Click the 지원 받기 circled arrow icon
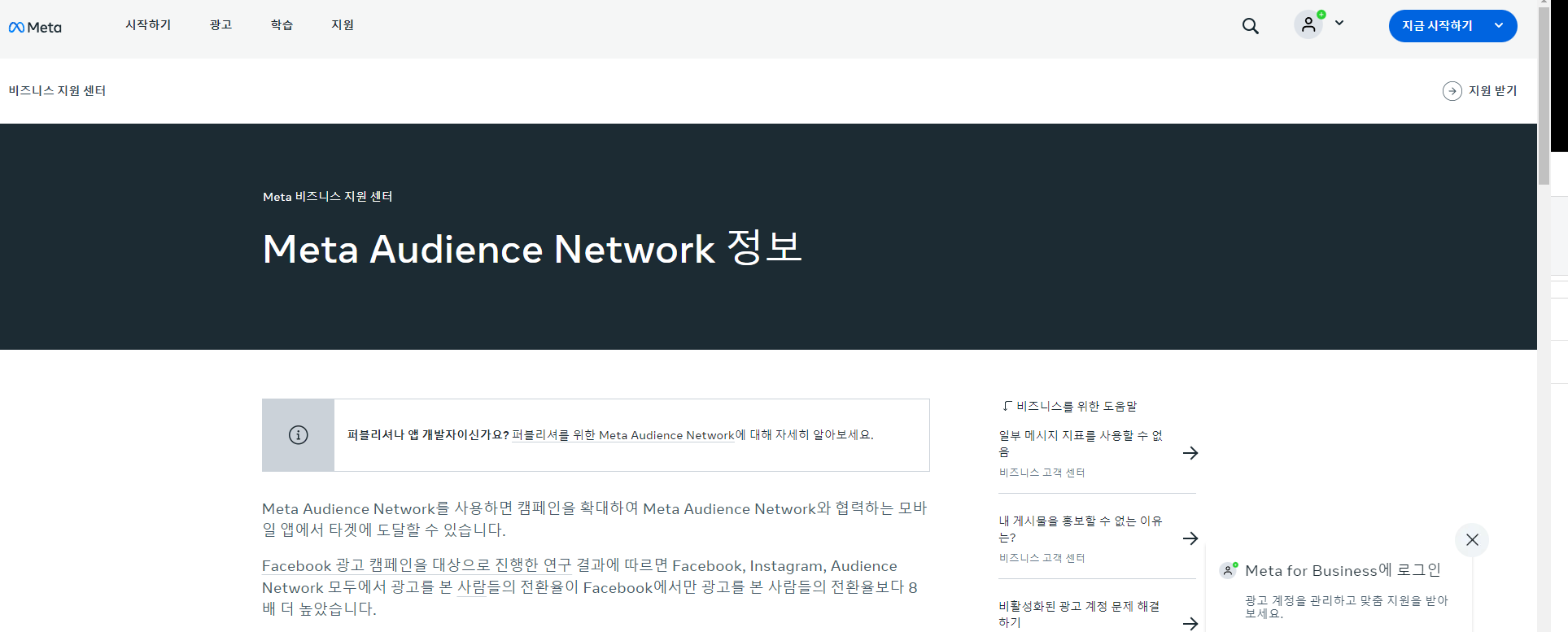Viewport: 1568px width, 632px height. pos(1452,91)
